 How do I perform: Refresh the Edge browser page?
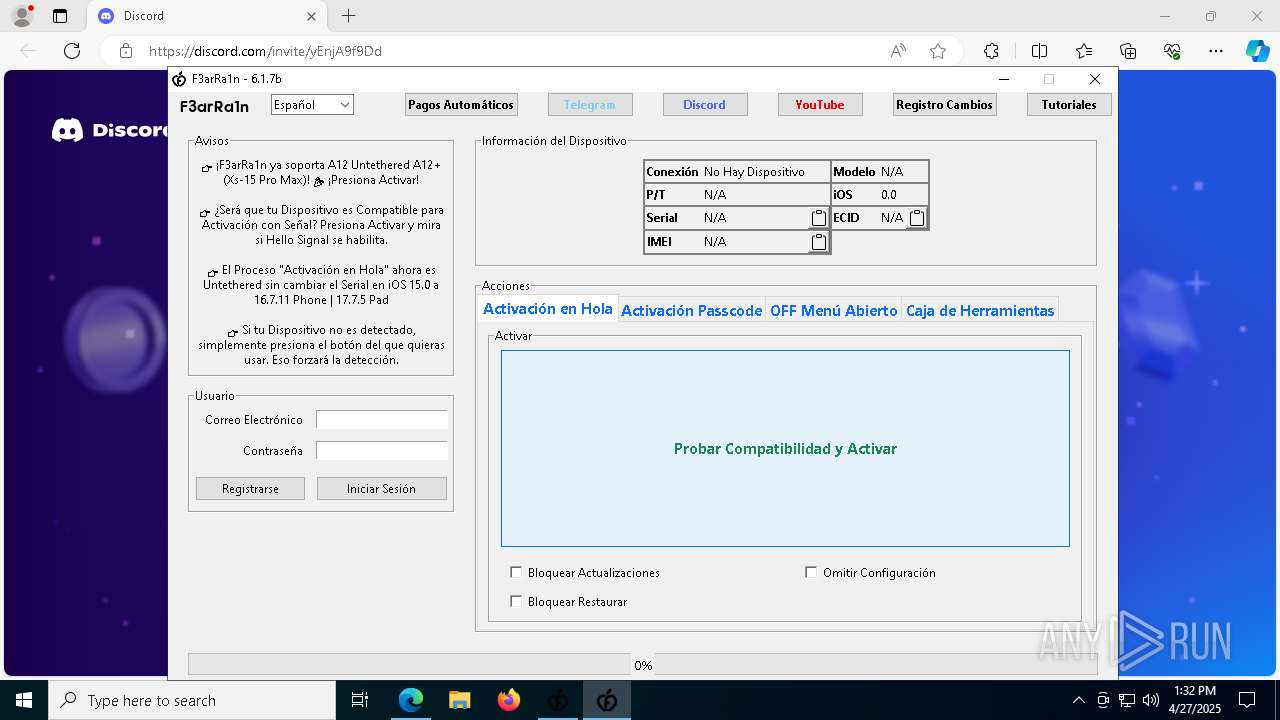point(72,51)
